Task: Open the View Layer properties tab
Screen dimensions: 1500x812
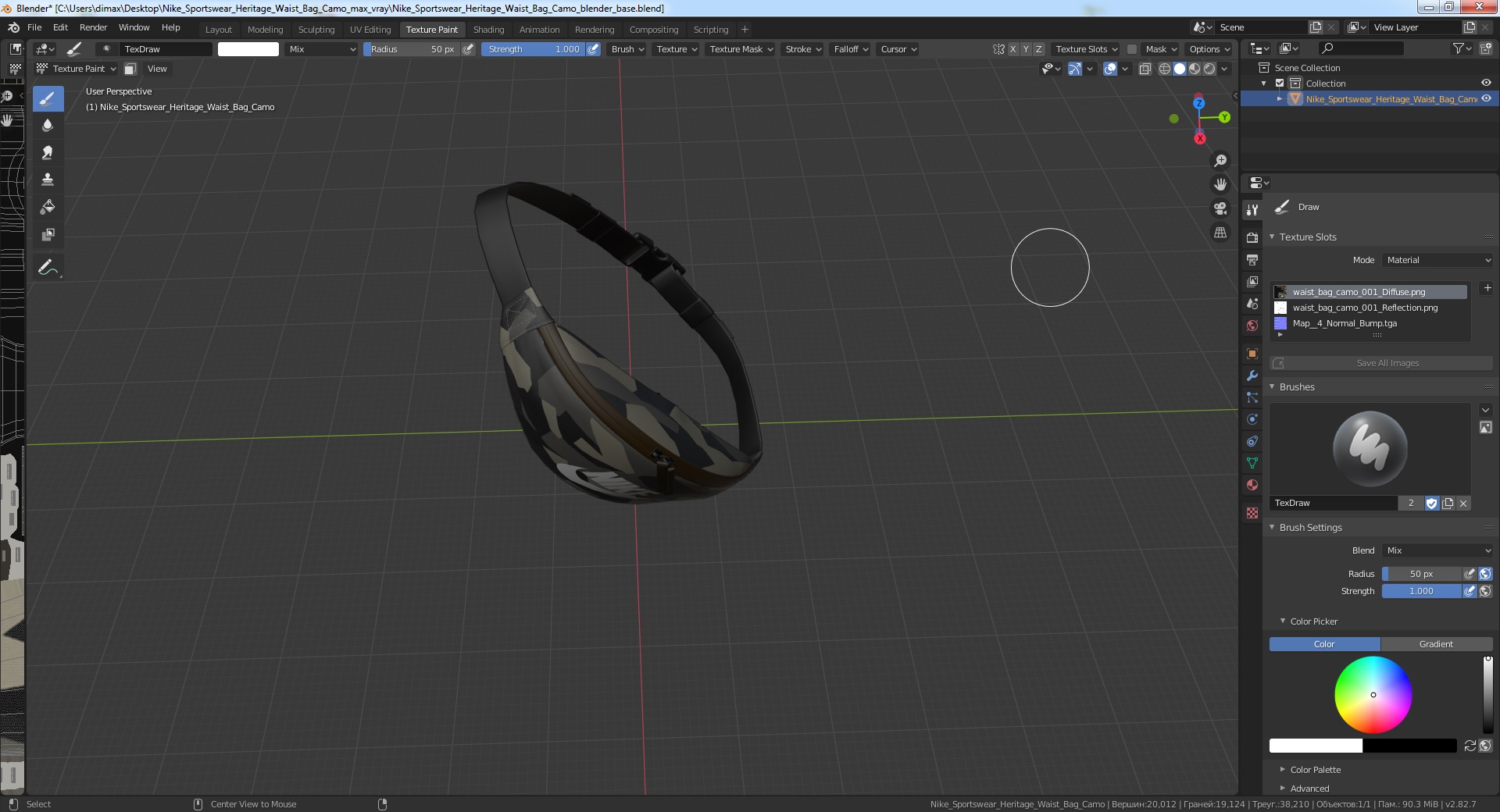Action: (x=1252, y=281)
